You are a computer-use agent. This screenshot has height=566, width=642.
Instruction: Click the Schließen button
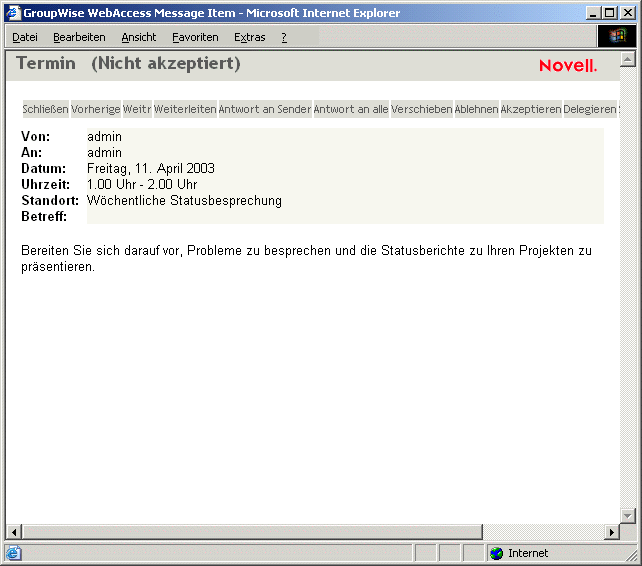click(x=45, y=109)
